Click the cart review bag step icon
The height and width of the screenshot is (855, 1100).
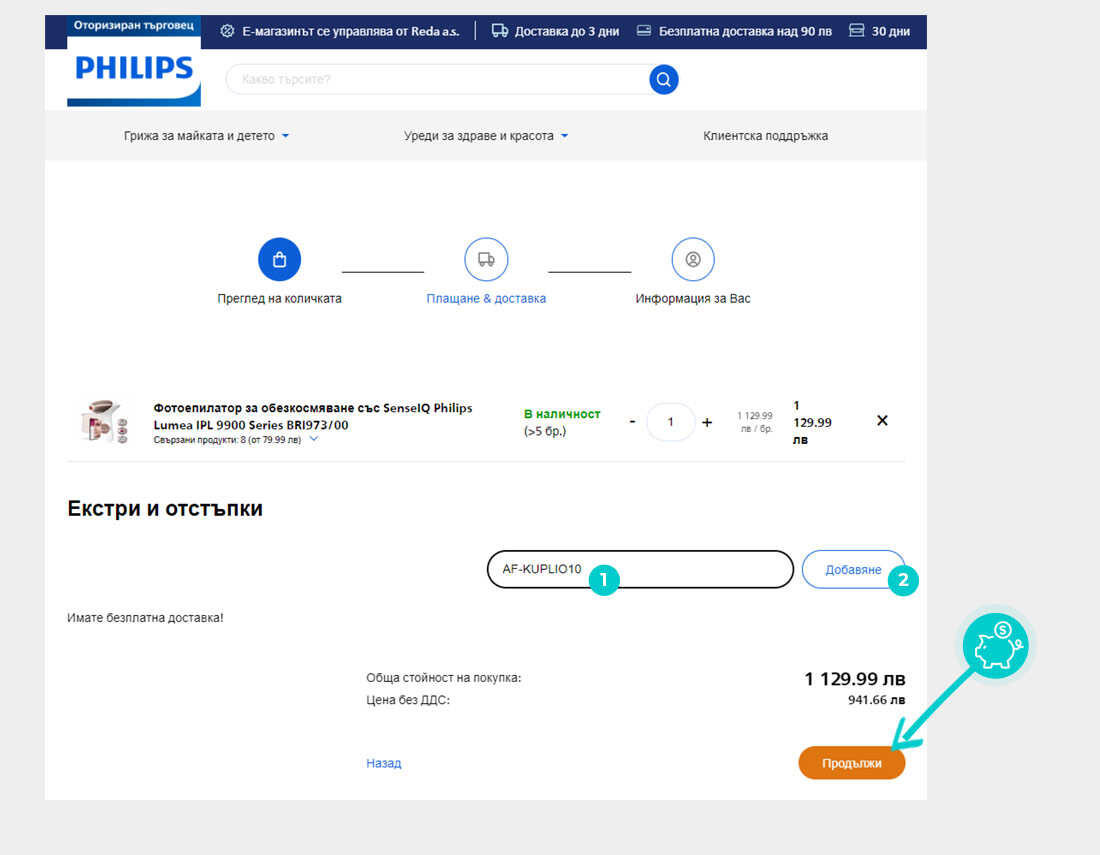click(279, 260)
